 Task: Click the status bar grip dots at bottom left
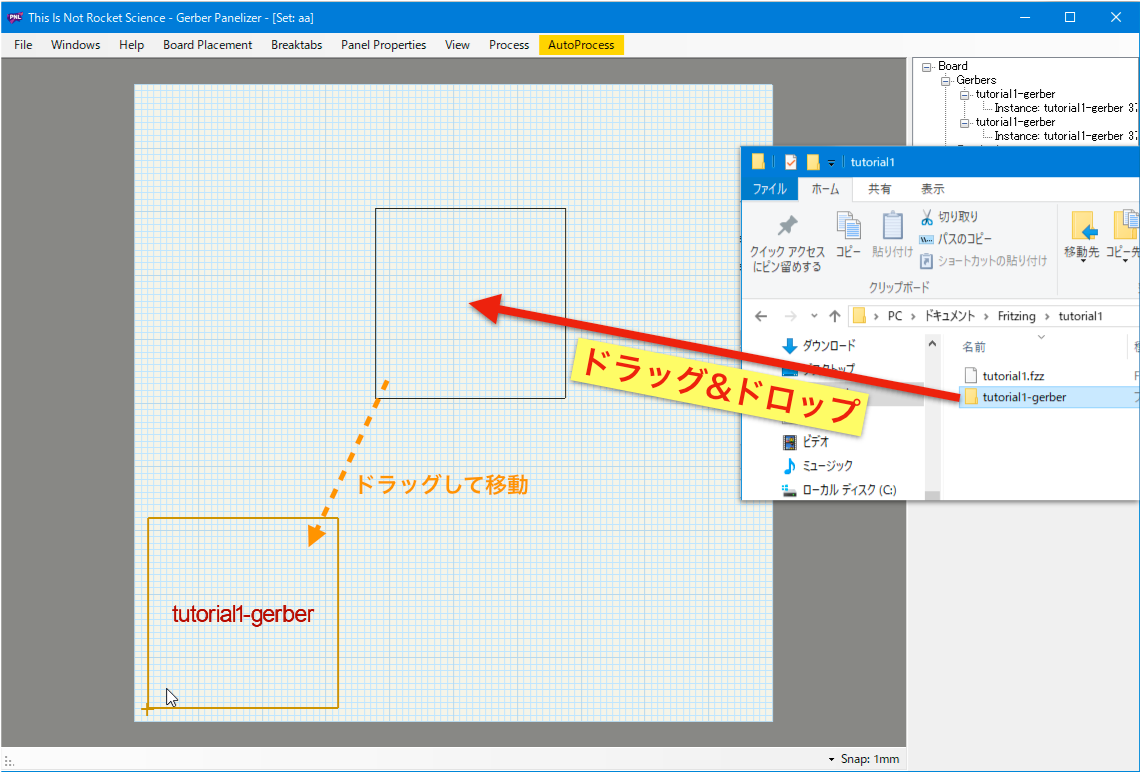[9, 761]
